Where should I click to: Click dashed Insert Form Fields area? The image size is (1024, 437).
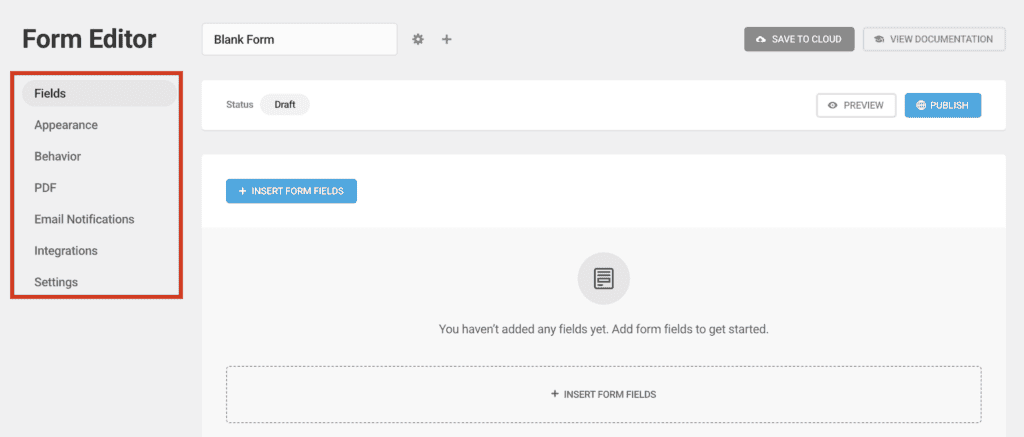tap(603, 395)
